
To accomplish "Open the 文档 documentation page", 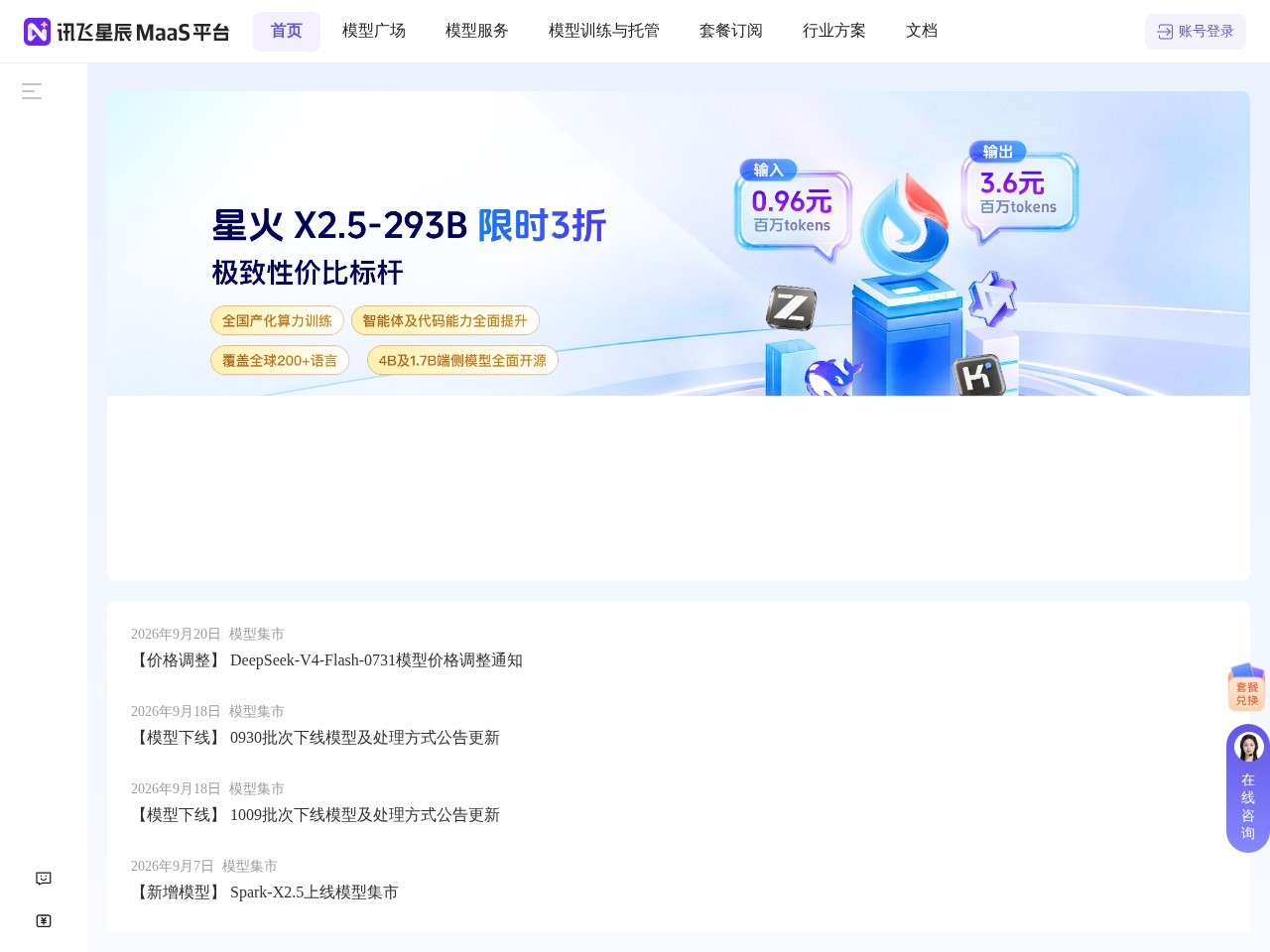I will coord(922,32).
